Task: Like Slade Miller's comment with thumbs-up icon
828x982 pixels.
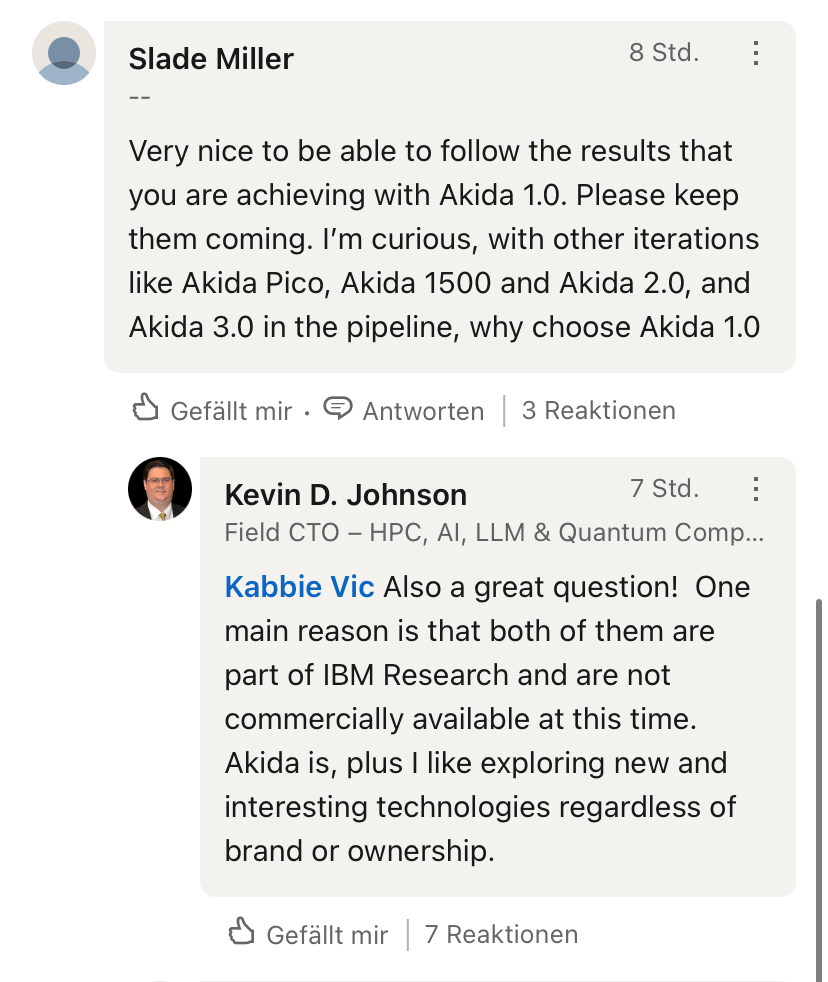Action: (146, 409)
